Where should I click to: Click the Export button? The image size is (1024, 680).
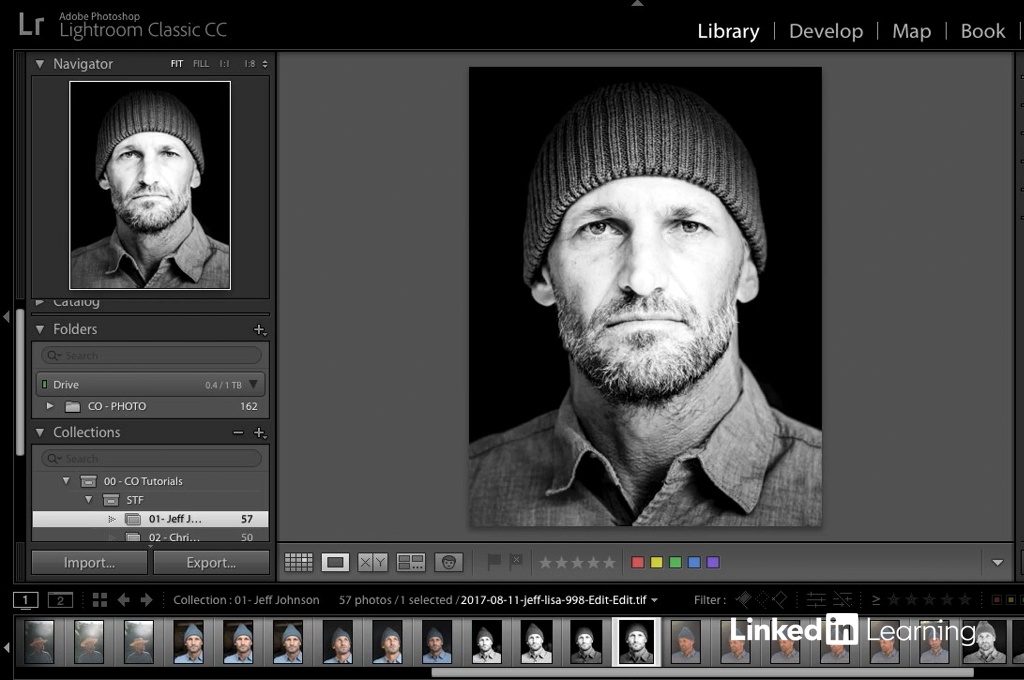(x=210, y=563)
